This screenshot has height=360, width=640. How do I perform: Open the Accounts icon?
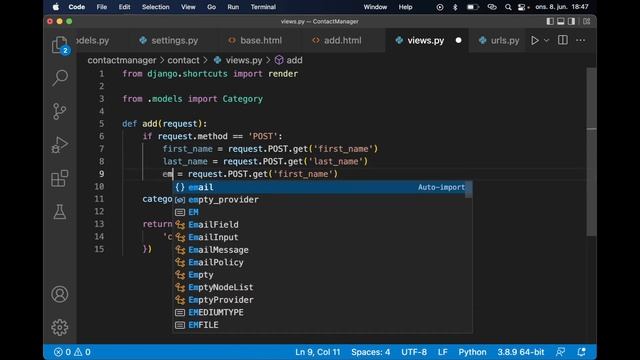tap(60, 294)
